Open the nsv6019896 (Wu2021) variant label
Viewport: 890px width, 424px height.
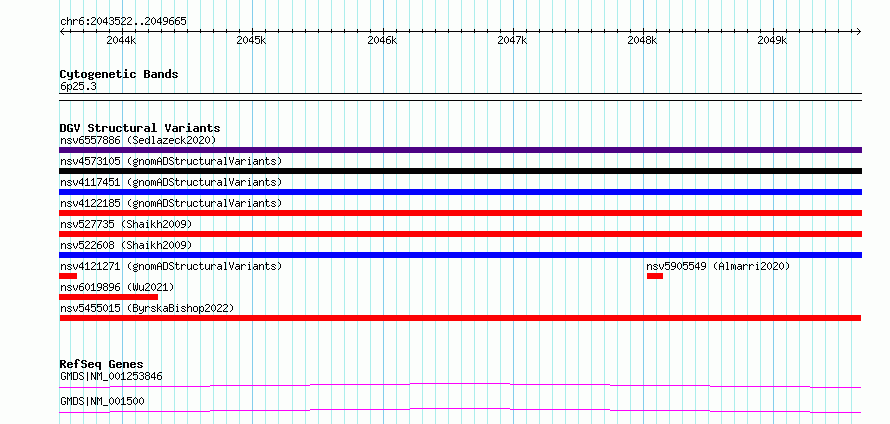click(x=117, y=287)
